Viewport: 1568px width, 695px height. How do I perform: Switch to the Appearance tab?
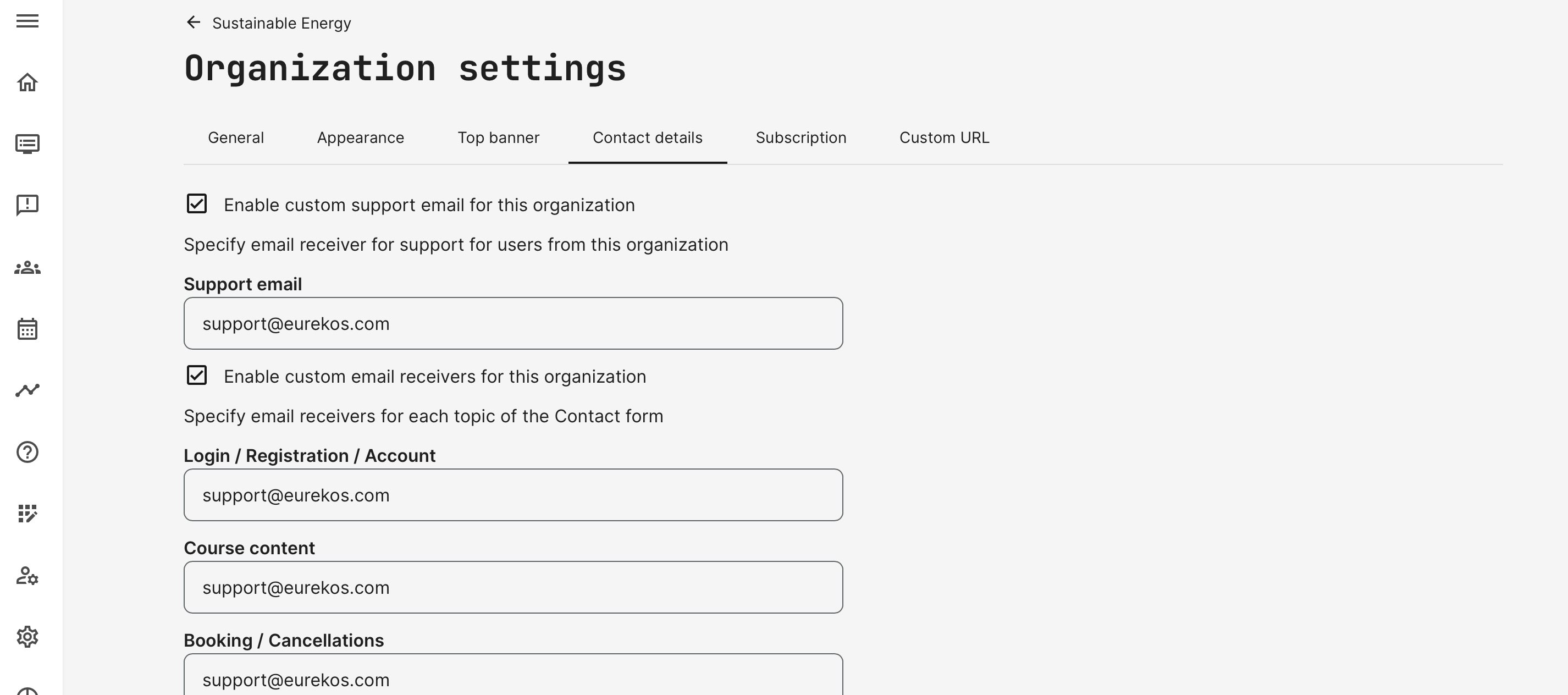point(360,137)
